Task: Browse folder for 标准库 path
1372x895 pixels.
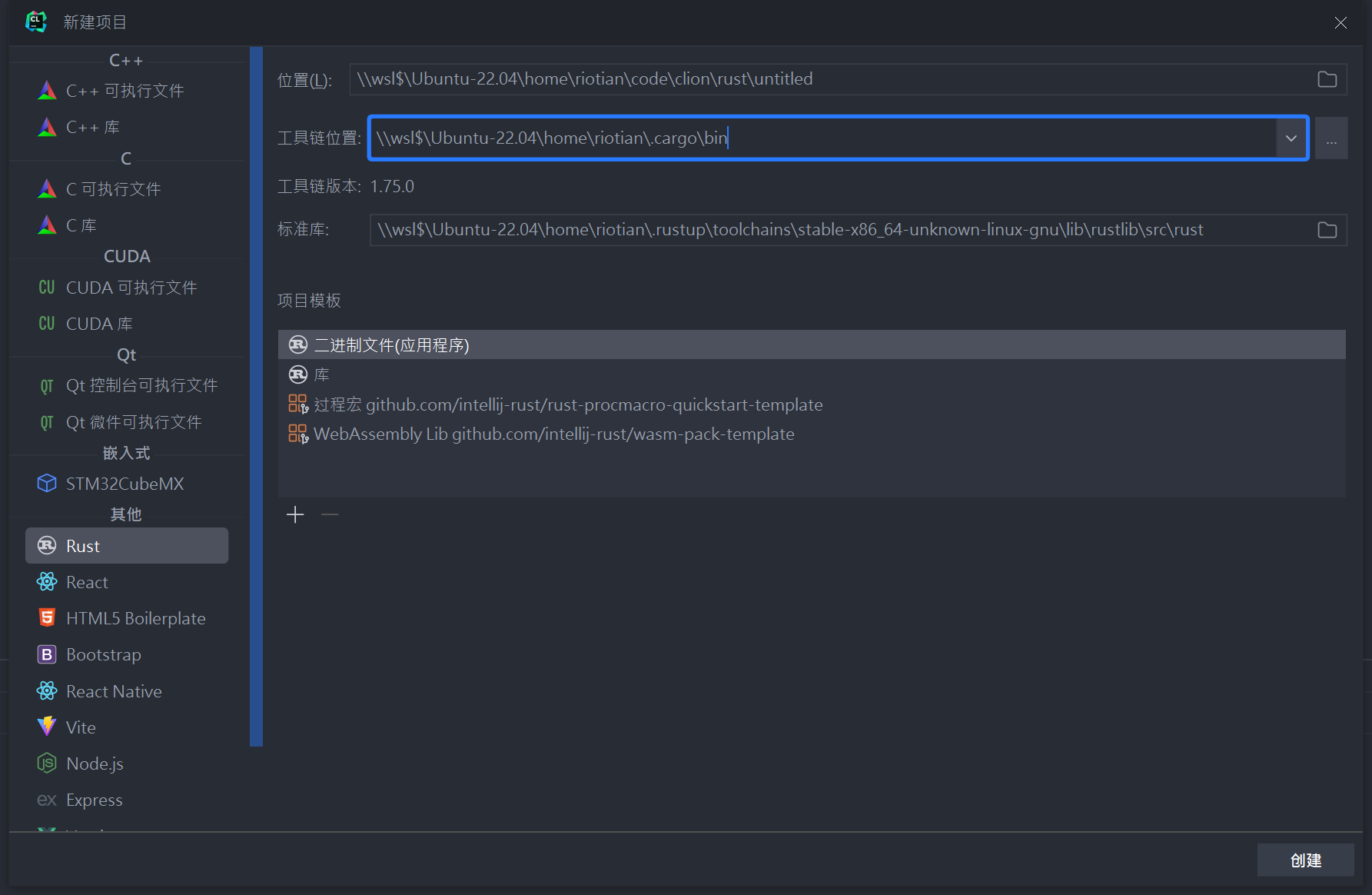Action: 1327,230
